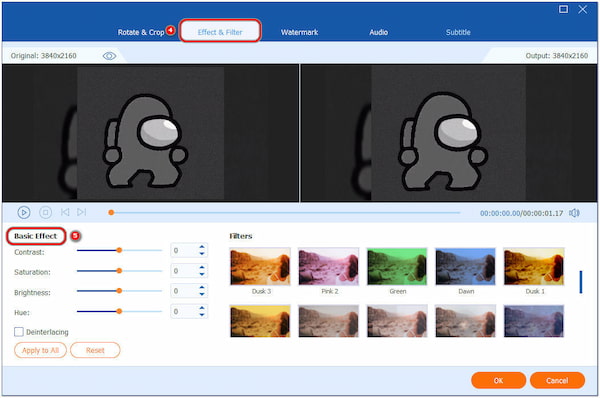This screenshot has height=398, width=600.
Task: Mute the volume speaker icon
Action: (574, 213)
